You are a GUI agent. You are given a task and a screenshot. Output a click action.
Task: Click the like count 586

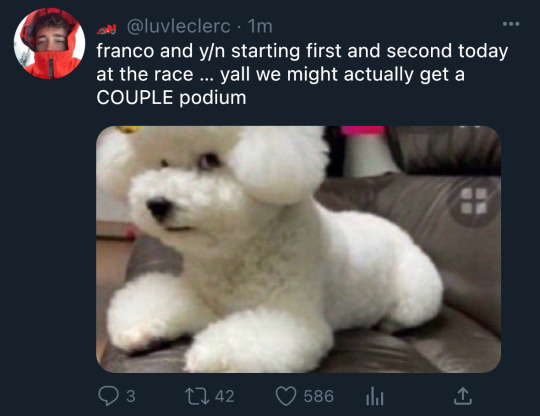[319, 396]
